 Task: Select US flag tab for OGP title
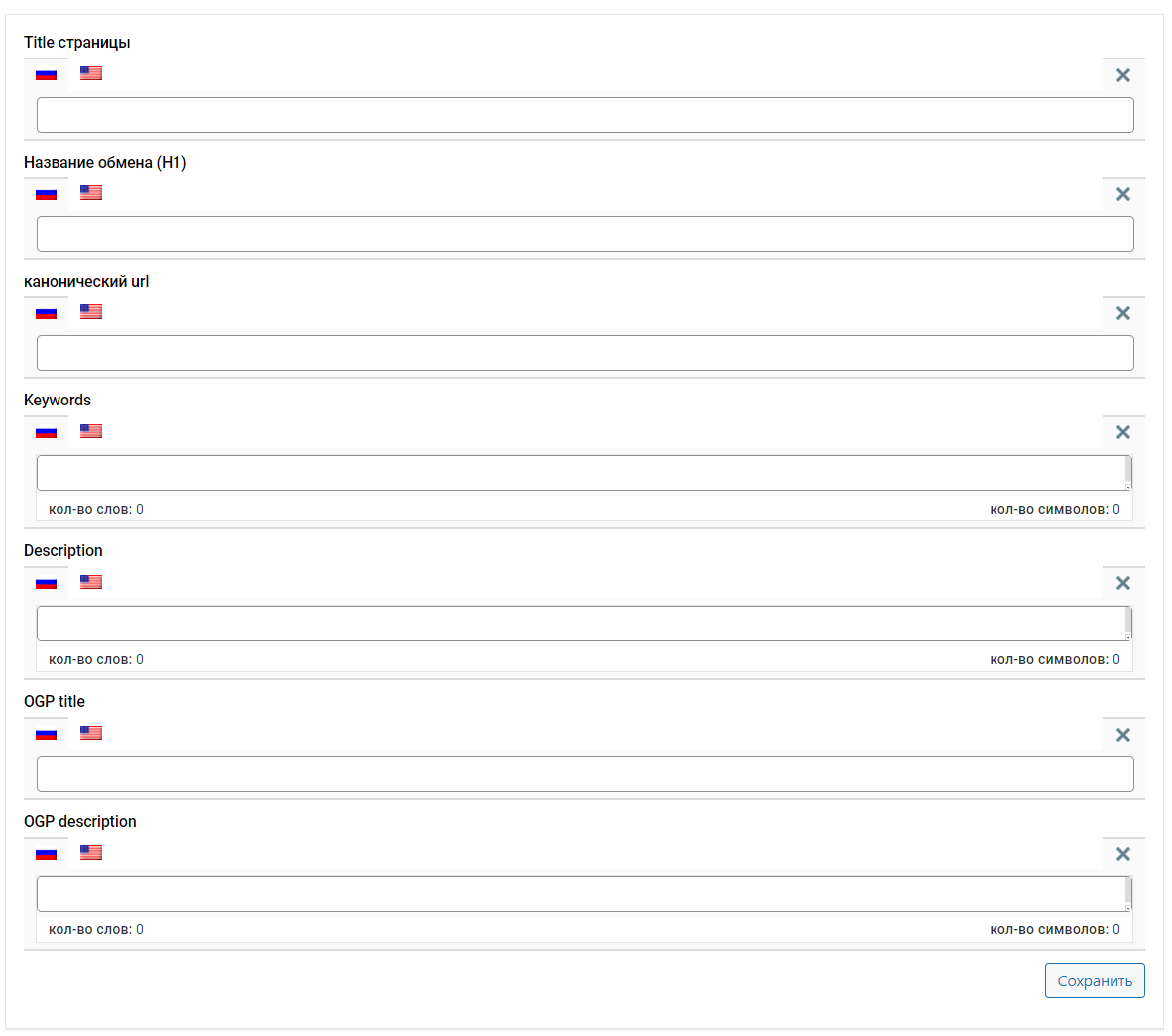[x=91, y=733]
